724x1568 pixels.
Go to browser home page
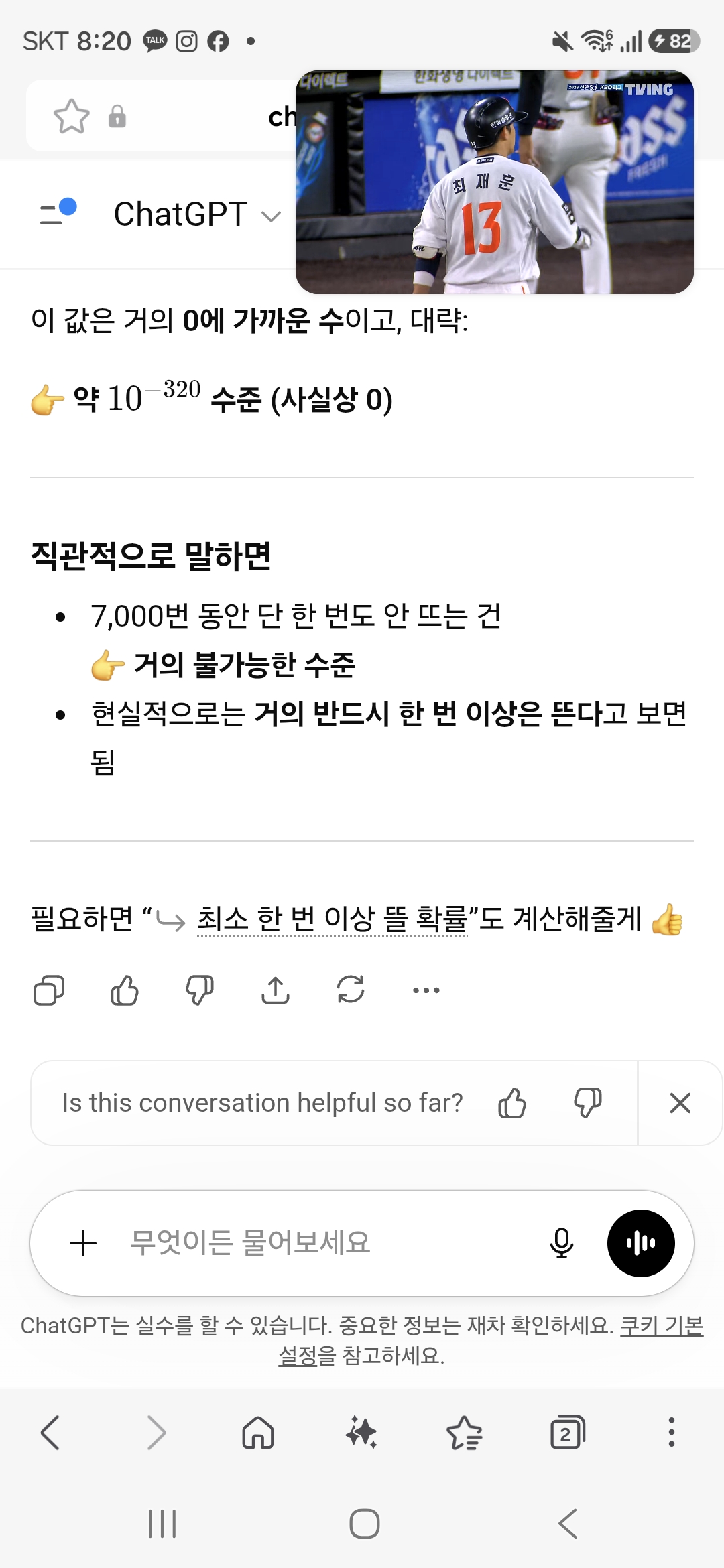[258, 1433]
